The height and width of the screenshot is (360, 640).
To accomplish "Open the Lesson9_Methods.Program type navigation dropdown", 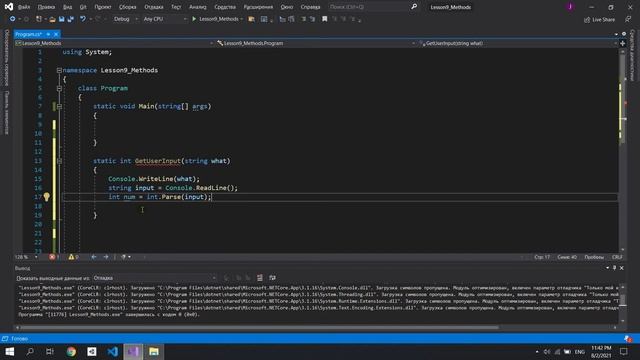I will (316, 43).
